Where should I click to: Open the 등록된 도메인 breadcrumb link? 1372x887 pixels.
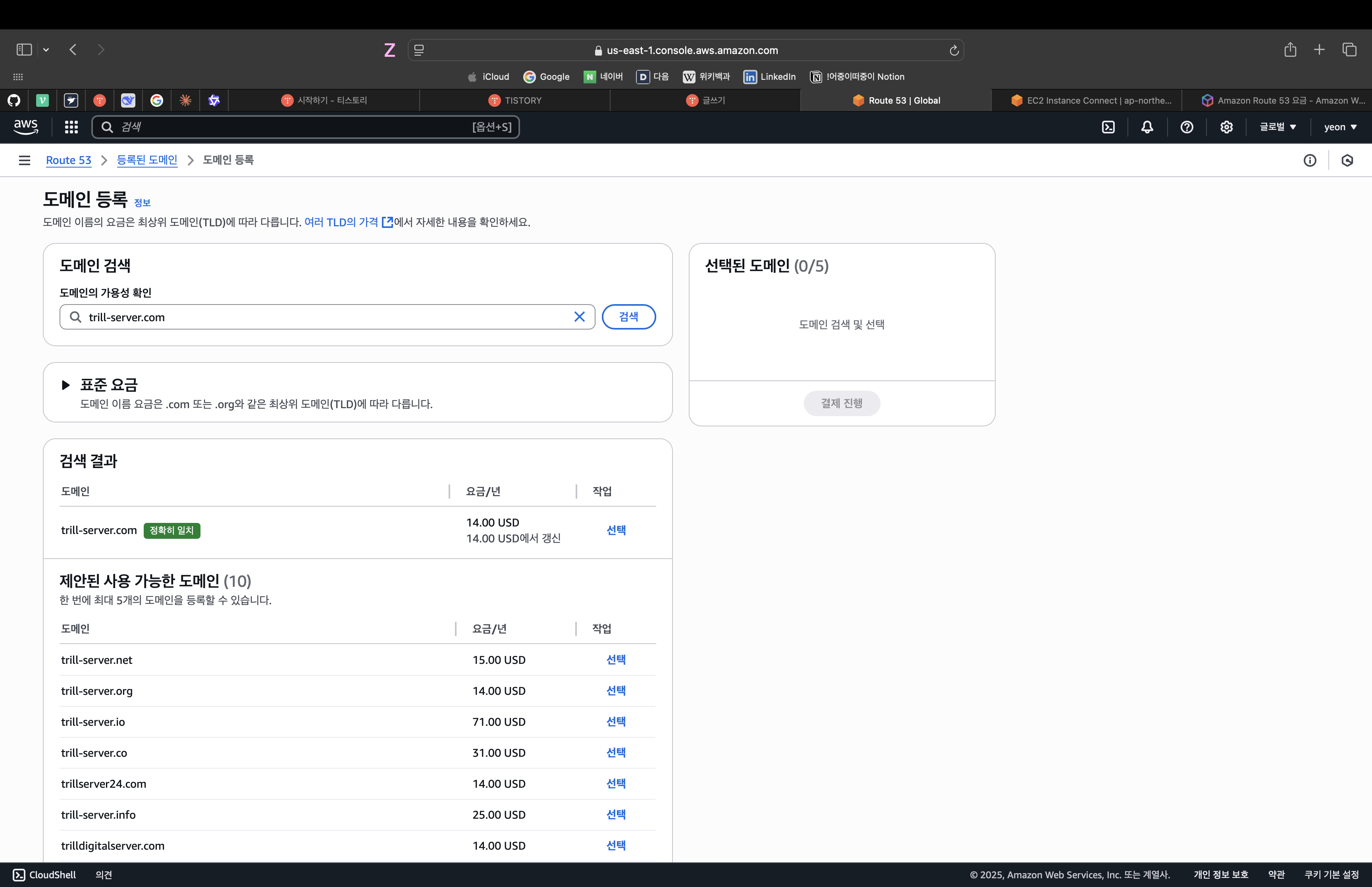coord(147,160)
